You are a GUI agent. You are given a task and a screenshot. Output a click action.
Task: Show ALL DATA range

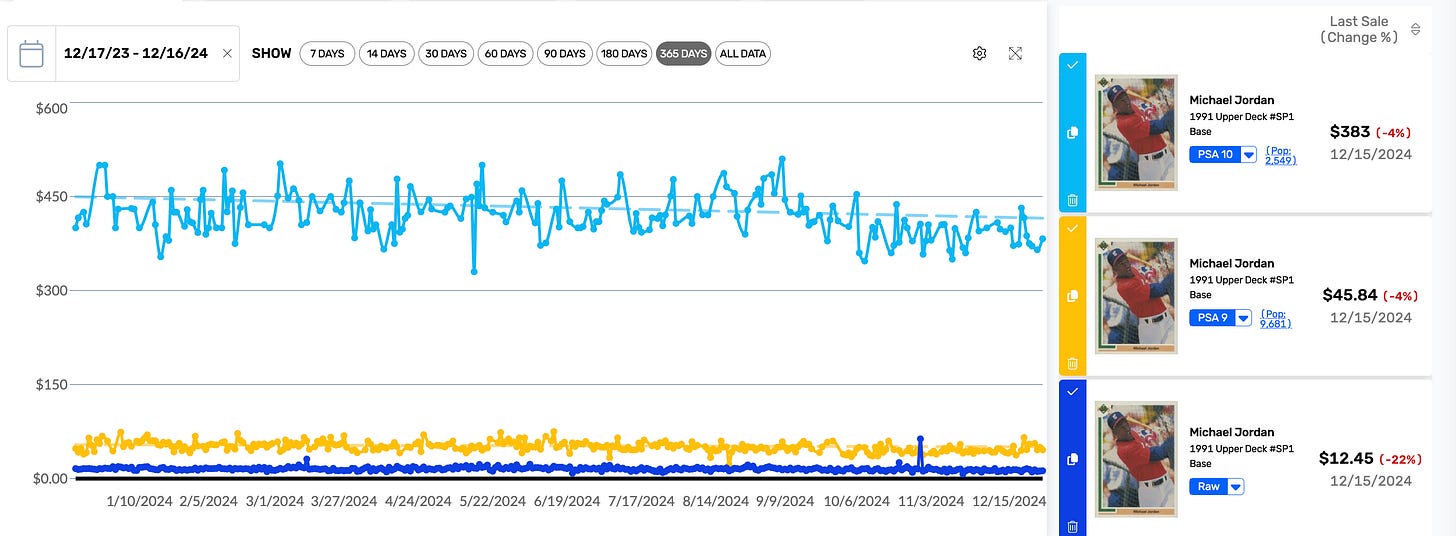743,54
